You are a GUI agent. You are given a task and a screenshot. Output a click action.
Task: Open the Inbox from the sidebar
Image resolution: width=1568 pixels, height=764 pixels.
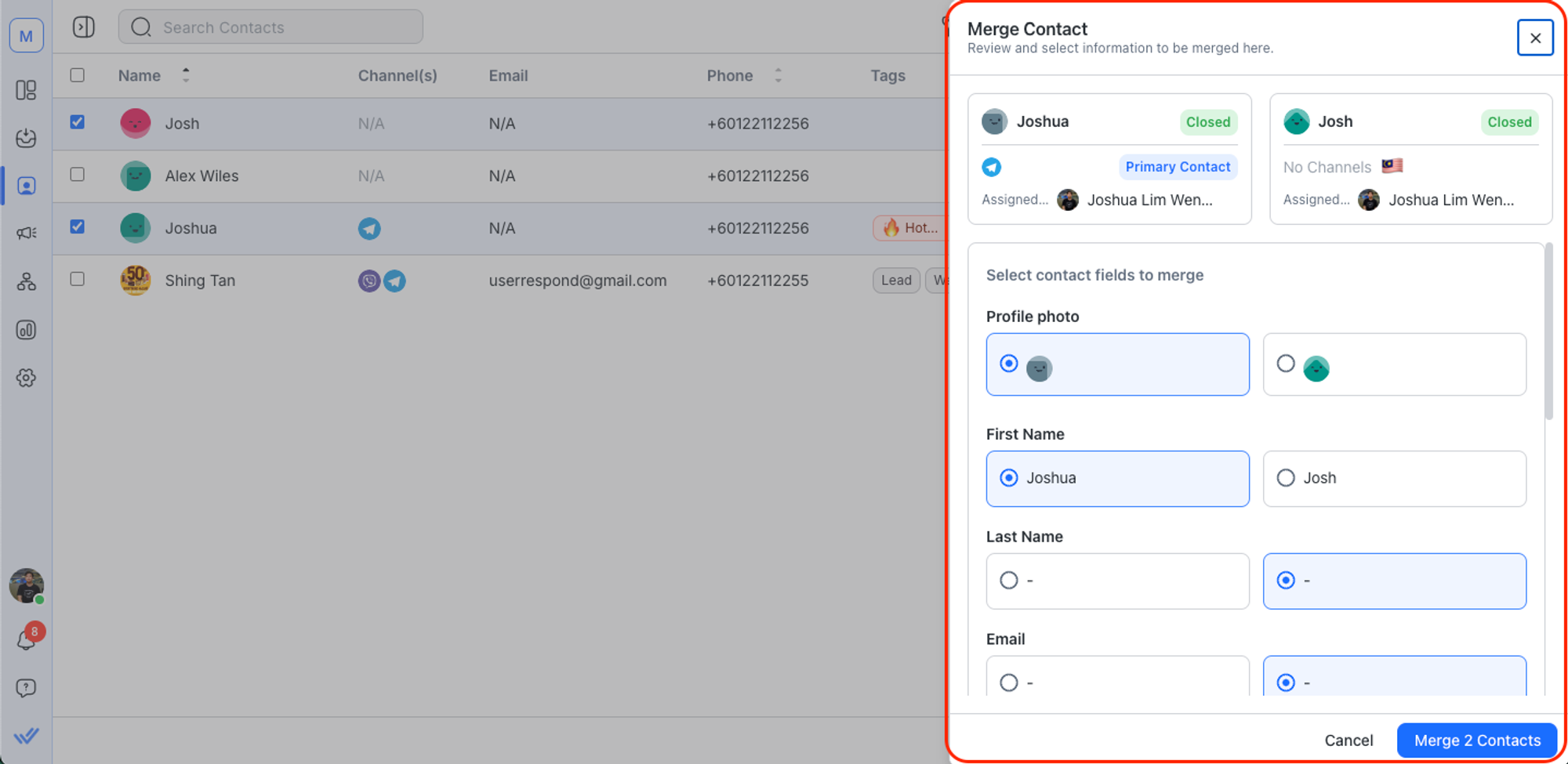(x=26, y=138)
